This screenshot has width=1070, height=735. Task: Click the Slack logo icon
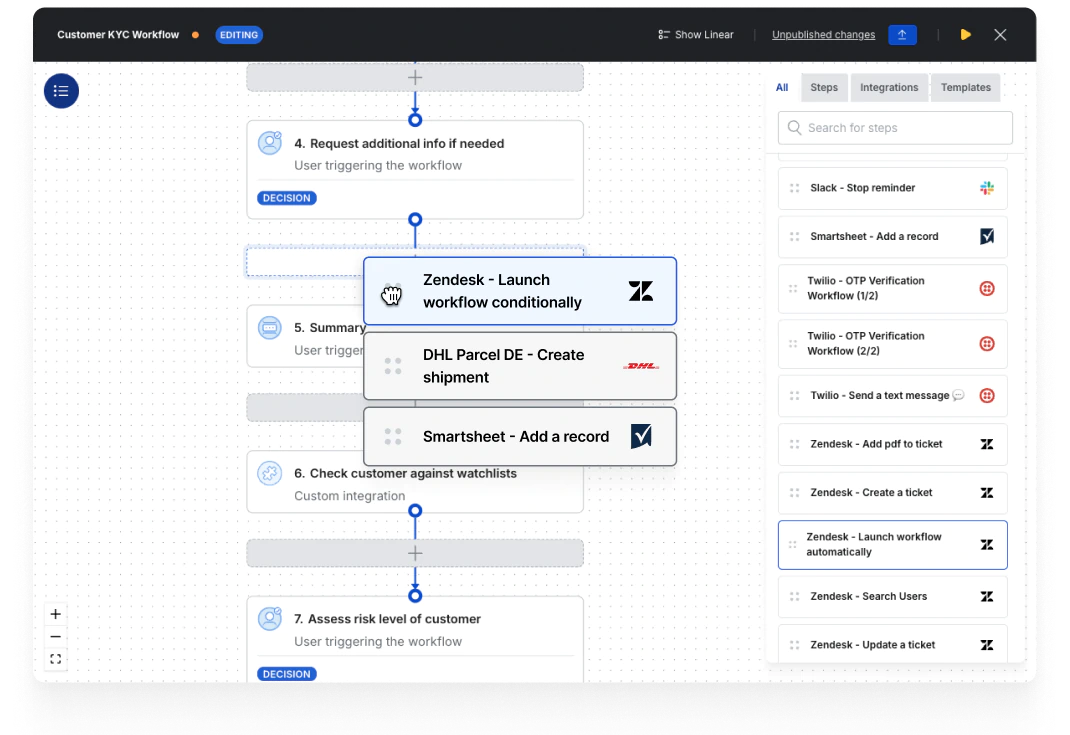click(x=987, y=188)
